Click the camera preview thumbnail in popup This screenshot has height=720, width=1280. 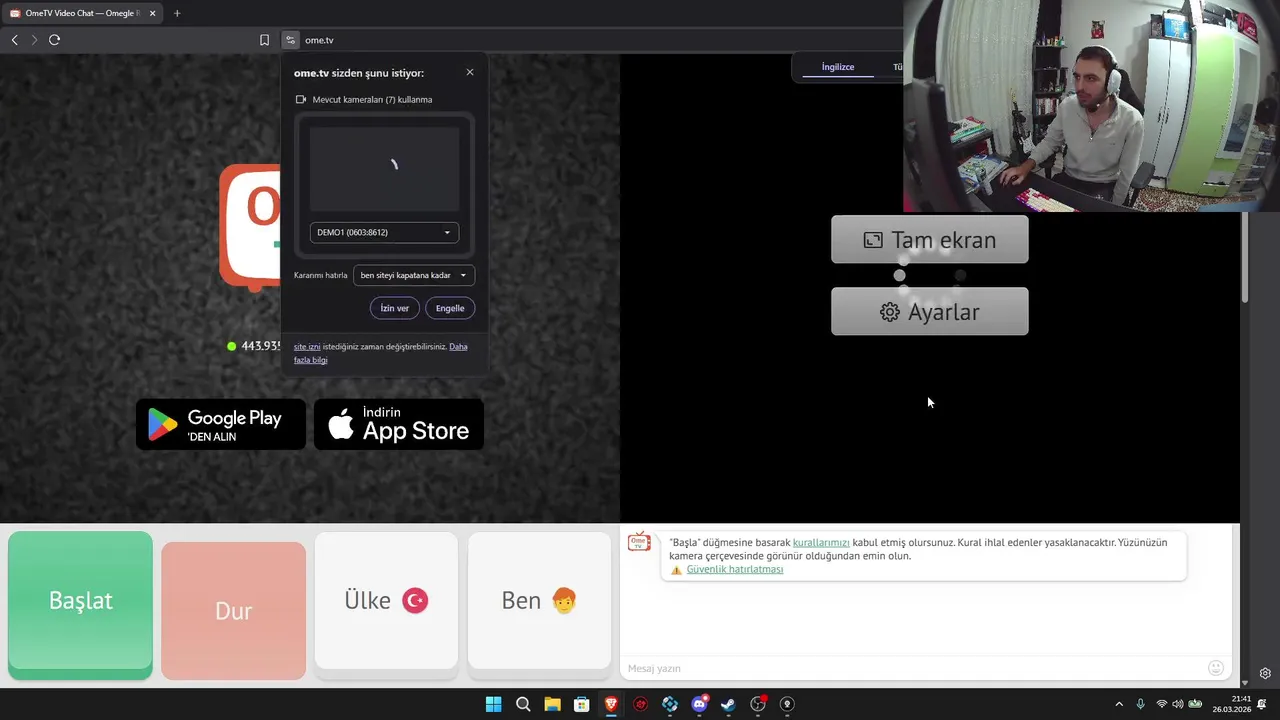pyautogui.click(x=384, y=168)
